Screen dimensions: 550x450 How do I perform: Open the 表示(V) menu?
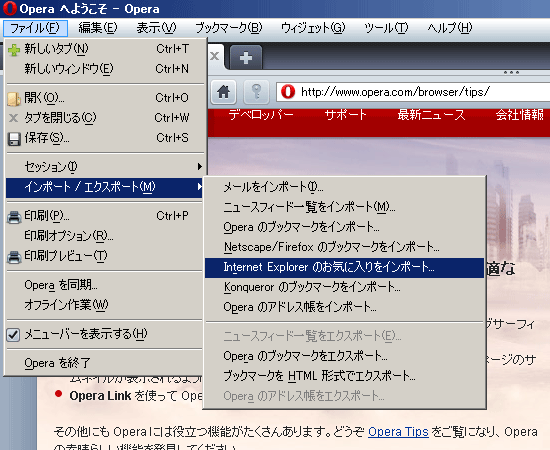[x=156, y=28]
